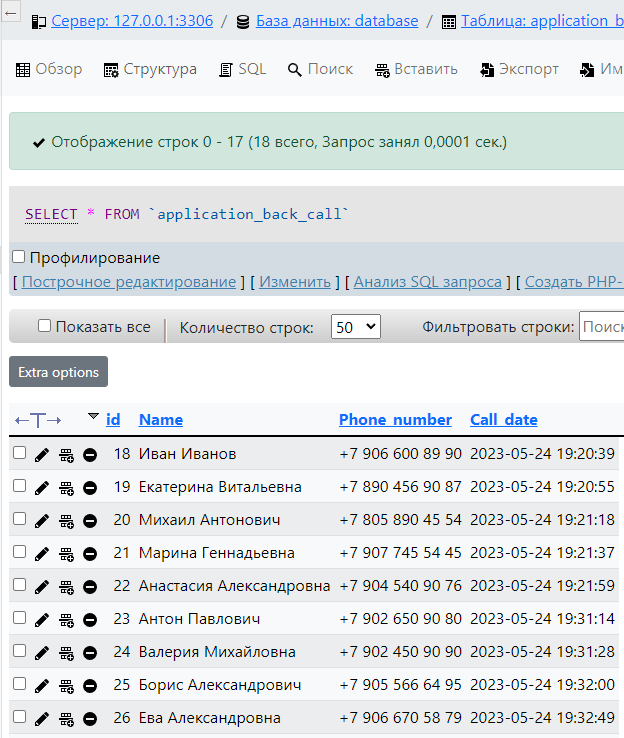This screenshot has width=624, height=738.
Task: Click the SELECT keyword in the query
Action: tap(51, 214)
